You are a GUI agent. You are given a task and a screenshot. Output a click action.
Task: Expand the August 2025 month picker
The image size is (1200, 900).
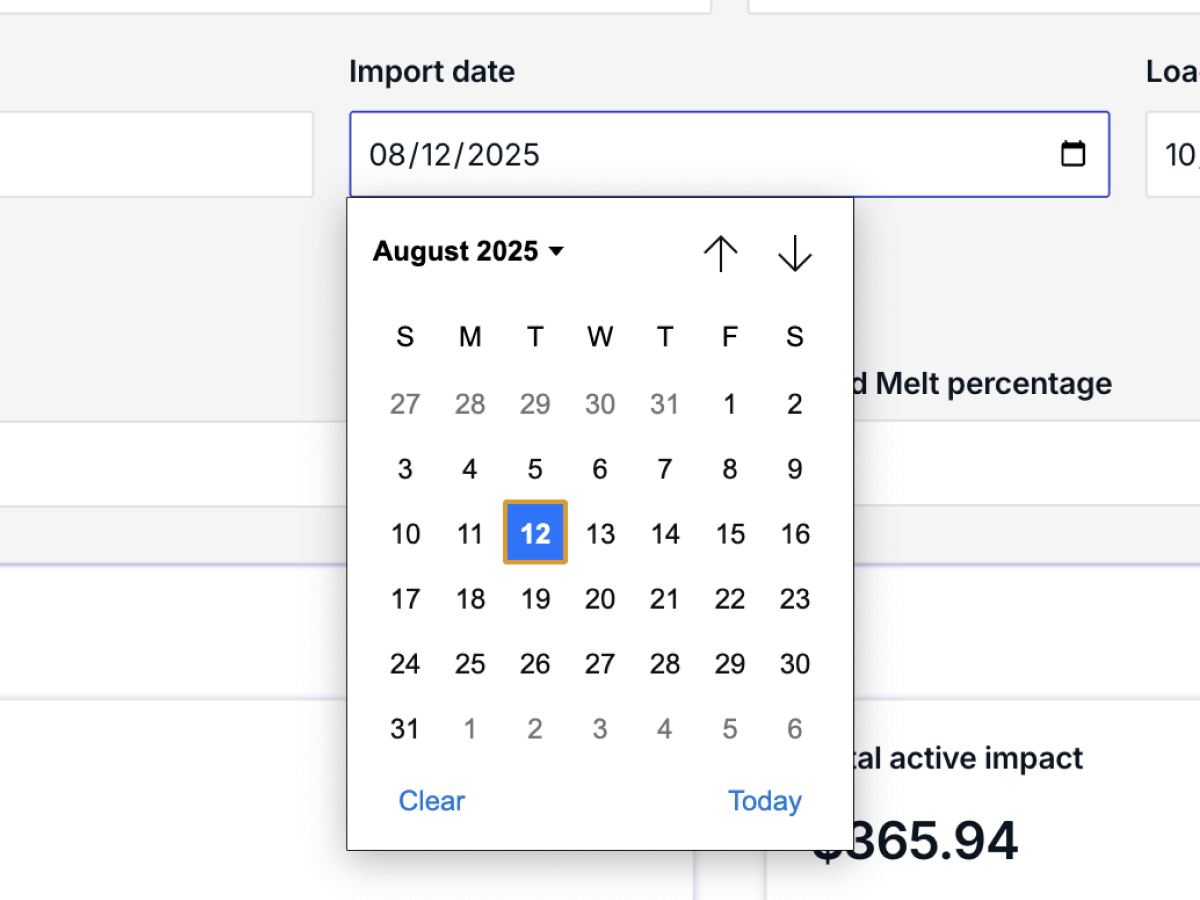[x=468, y=251]
